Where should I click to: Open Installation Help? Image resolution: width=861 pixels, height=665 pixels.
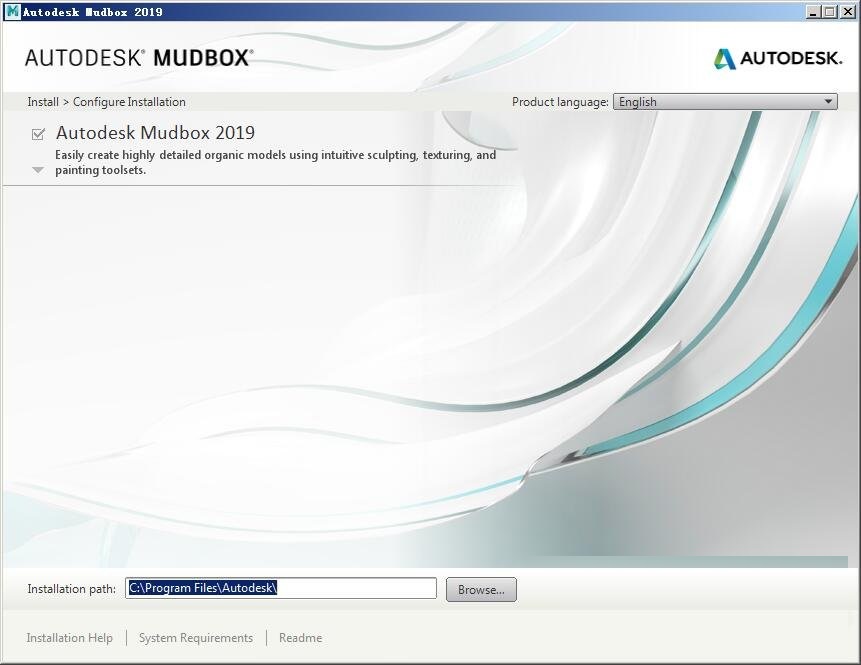coord(69,637)
